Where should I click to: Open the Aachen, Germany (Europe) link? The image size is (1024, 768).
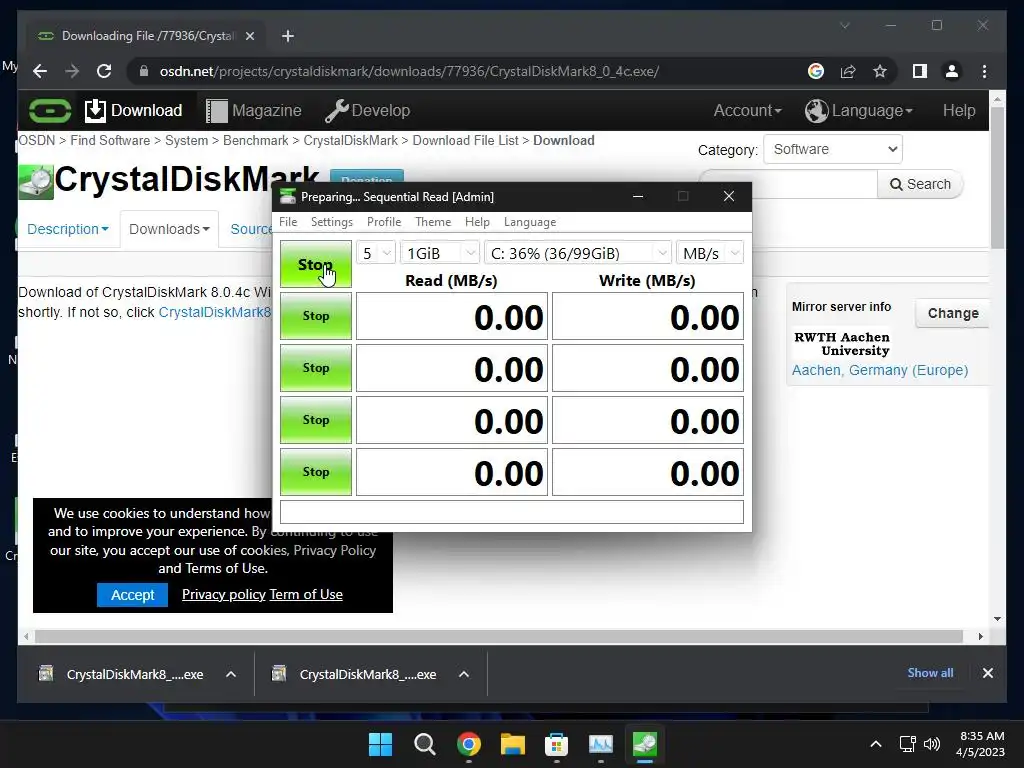[880, 370]
